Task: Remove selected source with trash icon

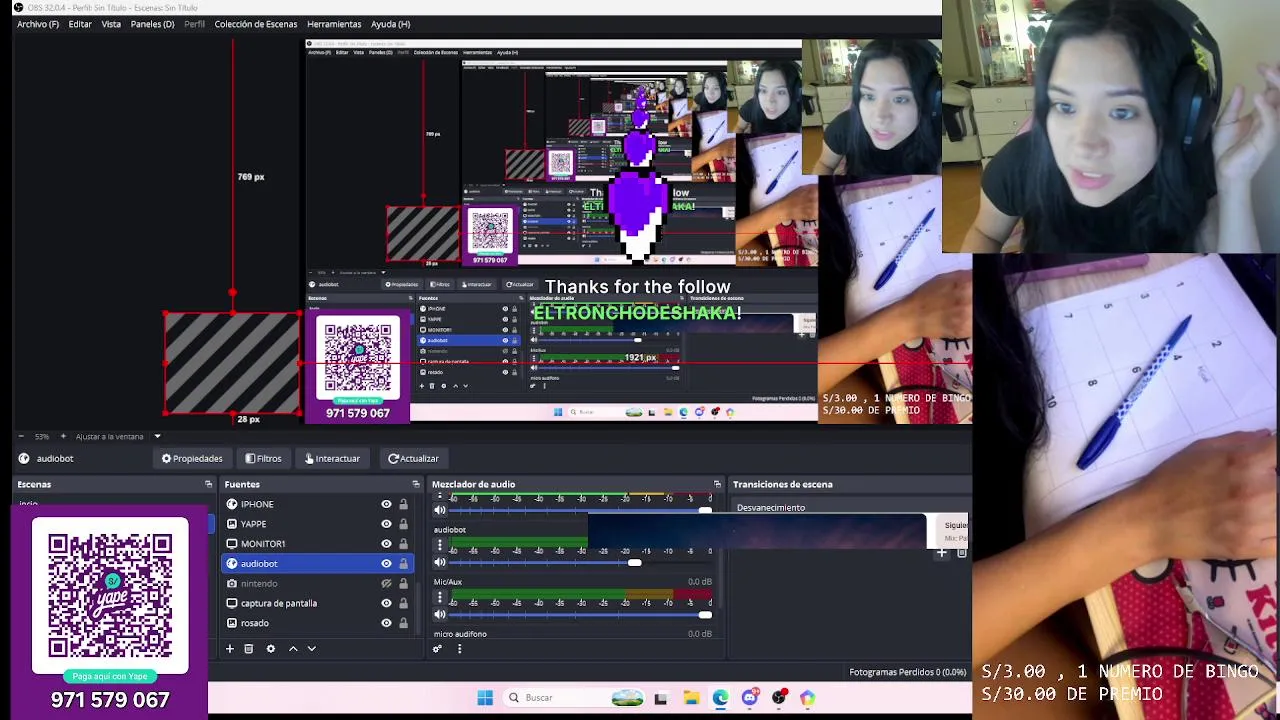Action: (249, 649)
